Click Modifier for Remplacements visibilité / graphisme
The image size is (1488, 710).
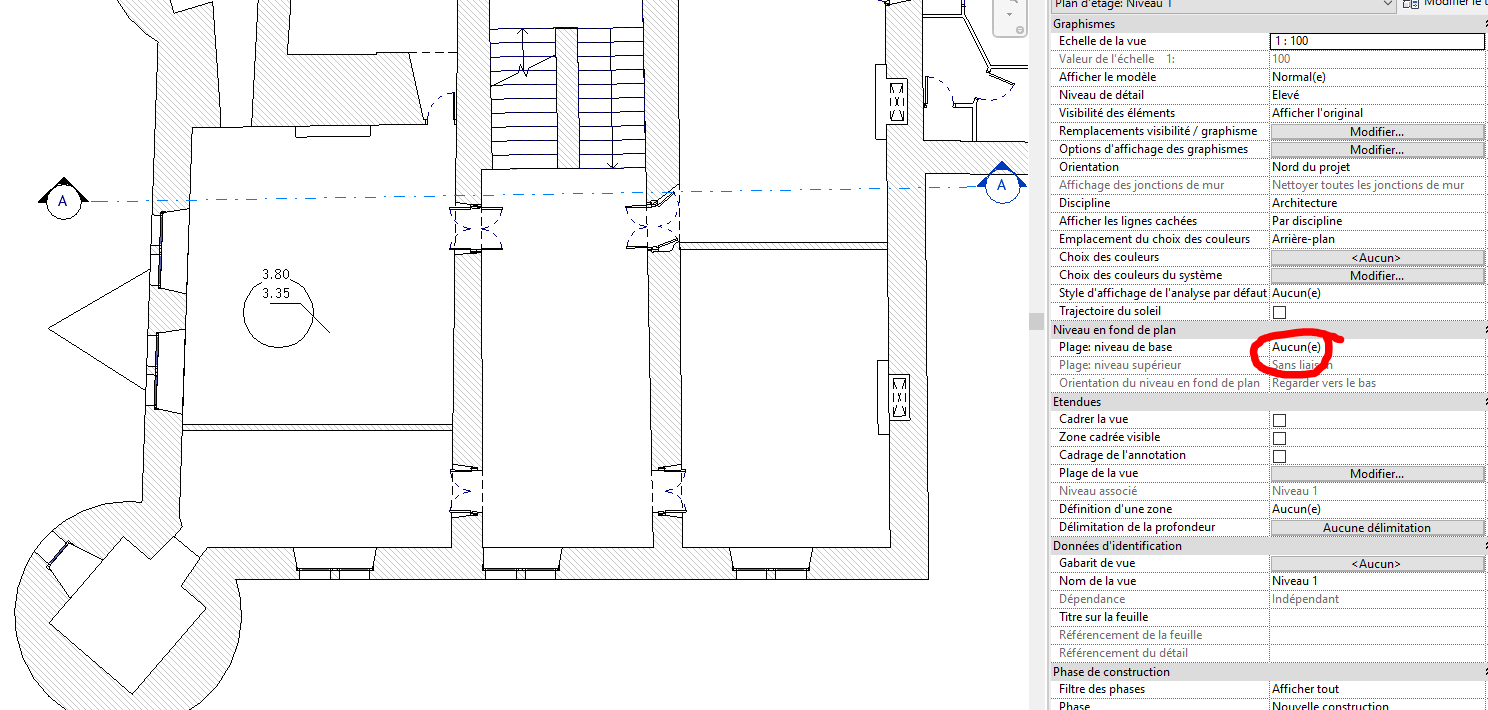coord(1377,131)
